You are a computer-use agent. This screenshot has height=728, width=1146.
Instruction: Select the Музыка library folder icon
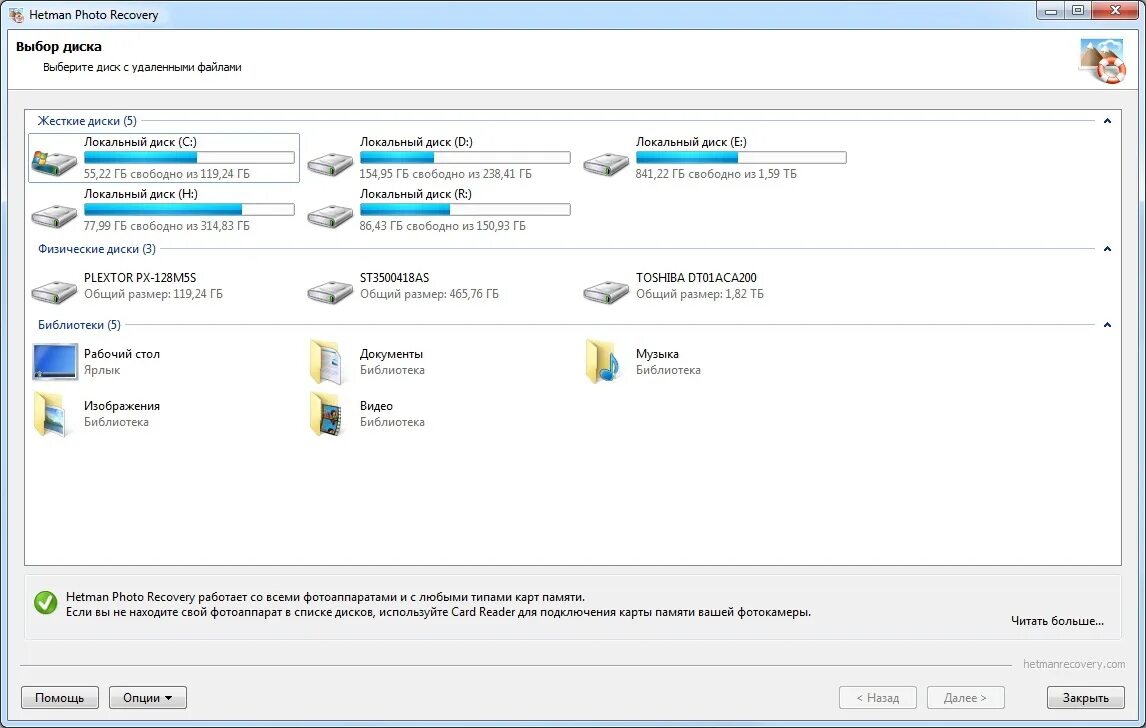(604, 361)
